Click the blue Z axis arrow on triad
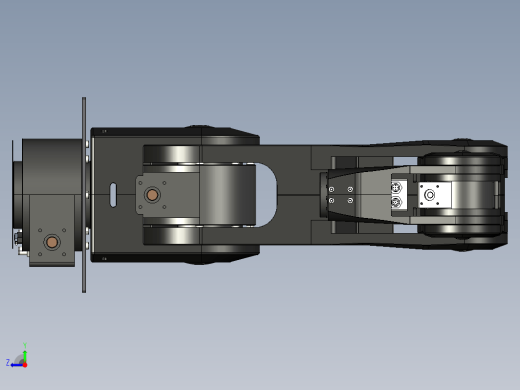The image size is (520, 390). click(16, 365)
